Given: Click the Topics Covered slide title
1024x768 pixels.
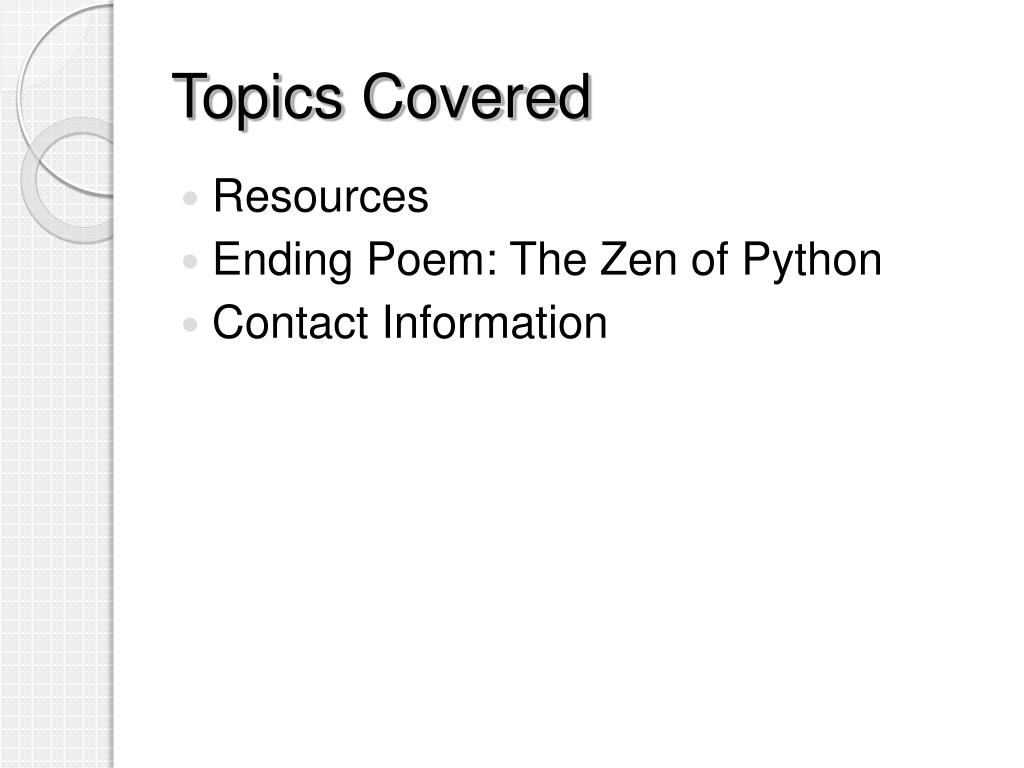Looking at the screenshot, I should [x=381, y=97].
